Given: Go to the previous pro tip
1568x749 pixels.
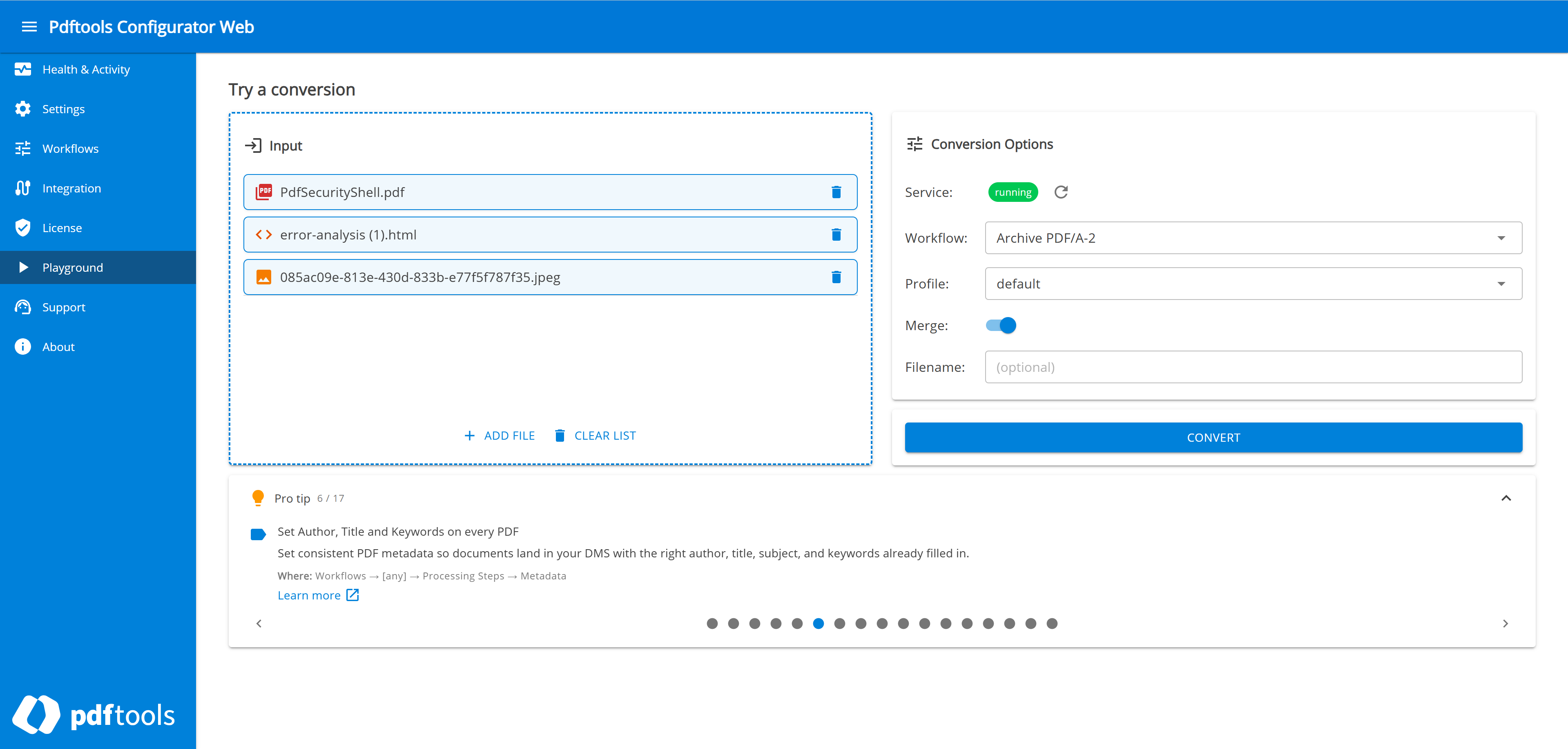Looking at the screenshot, I should pos(259,624).
